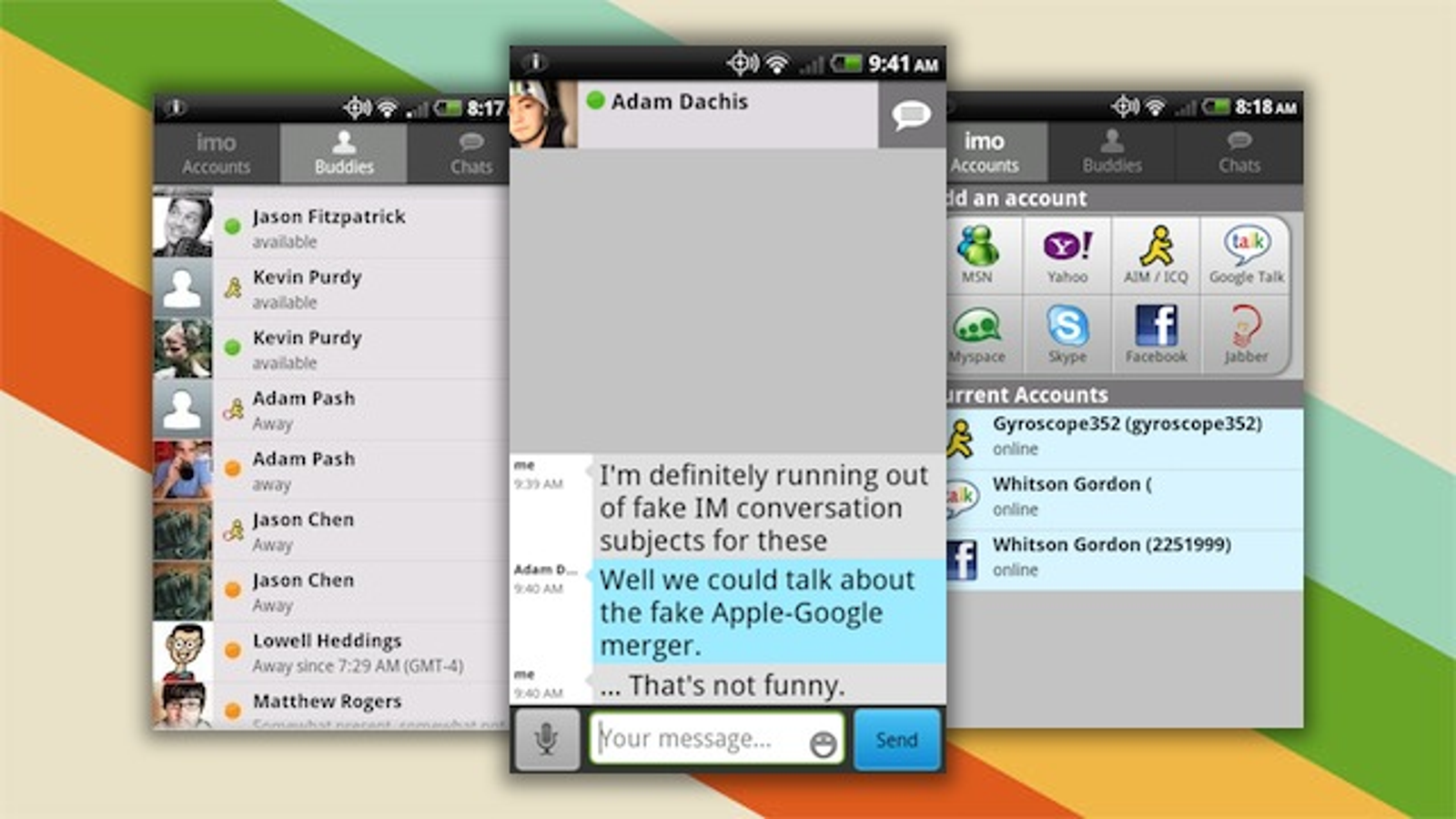The image size is (1456, 819).
Task: Add a Yahoo account
Action: tap(1067, 254)
